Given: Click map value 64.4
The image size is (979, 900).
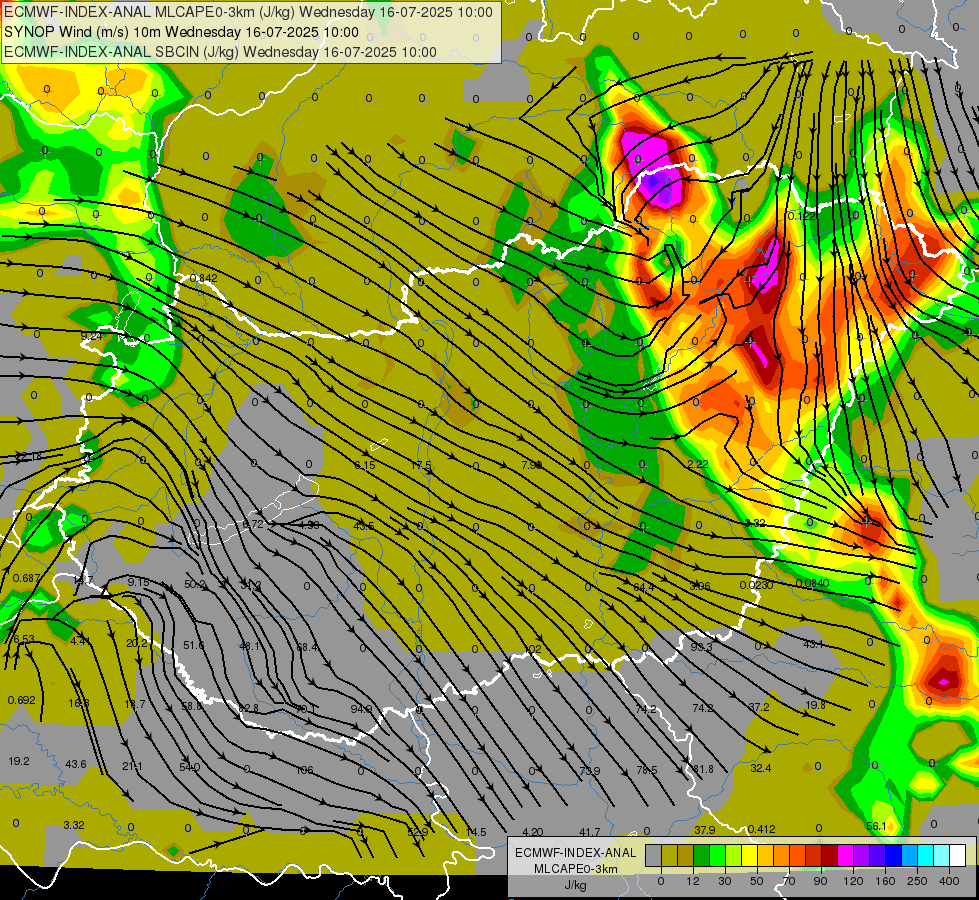Looking at the screenshot, I should point(644,588).
